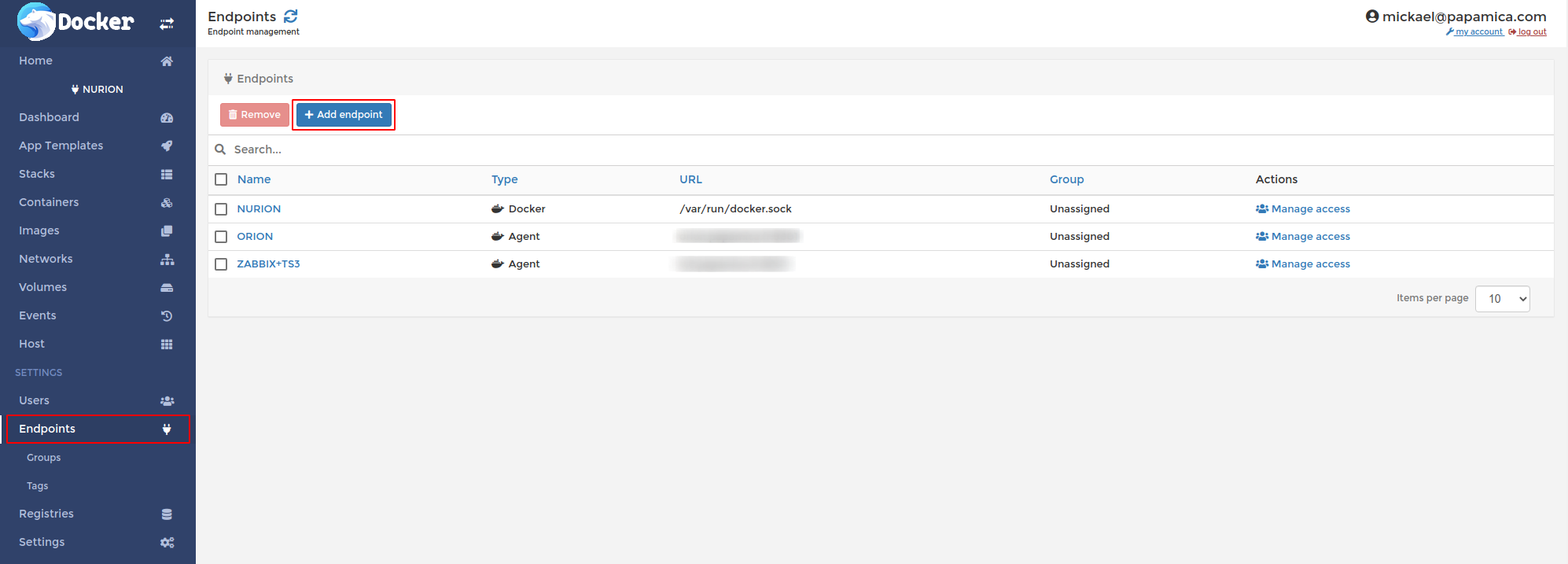
Task: Sort the table by Type column
Action: point(504,179)
